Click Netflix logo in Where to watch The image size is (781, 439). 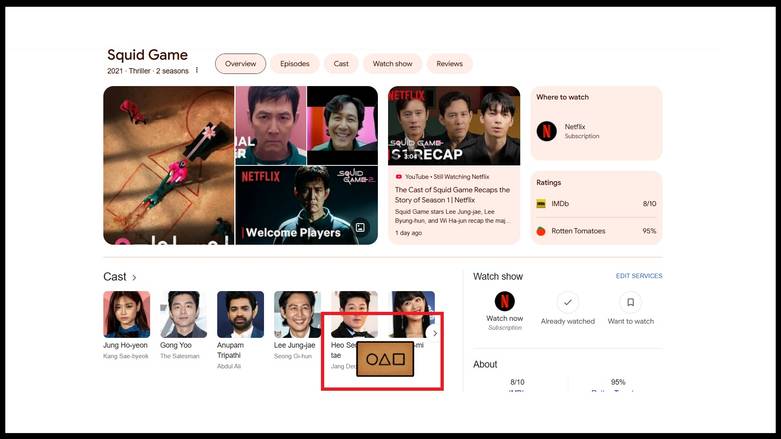[x=546, y=131]
